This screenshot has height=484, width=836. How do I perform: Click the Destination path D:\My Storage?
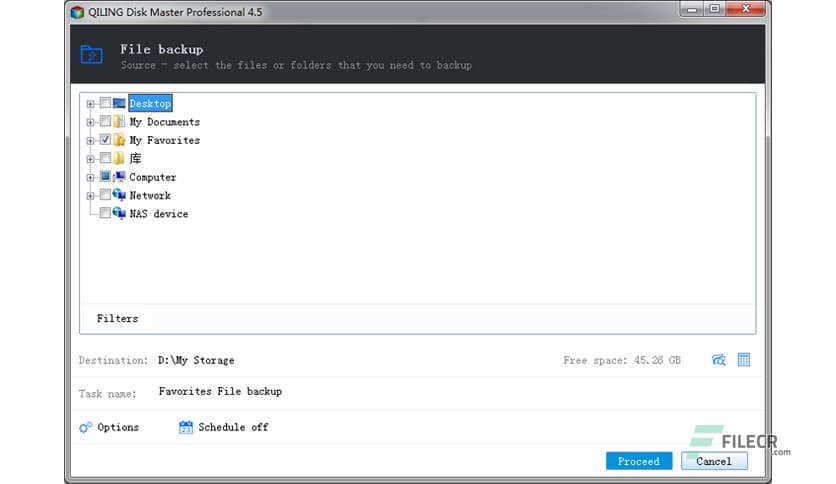click(x=196, y=360)
